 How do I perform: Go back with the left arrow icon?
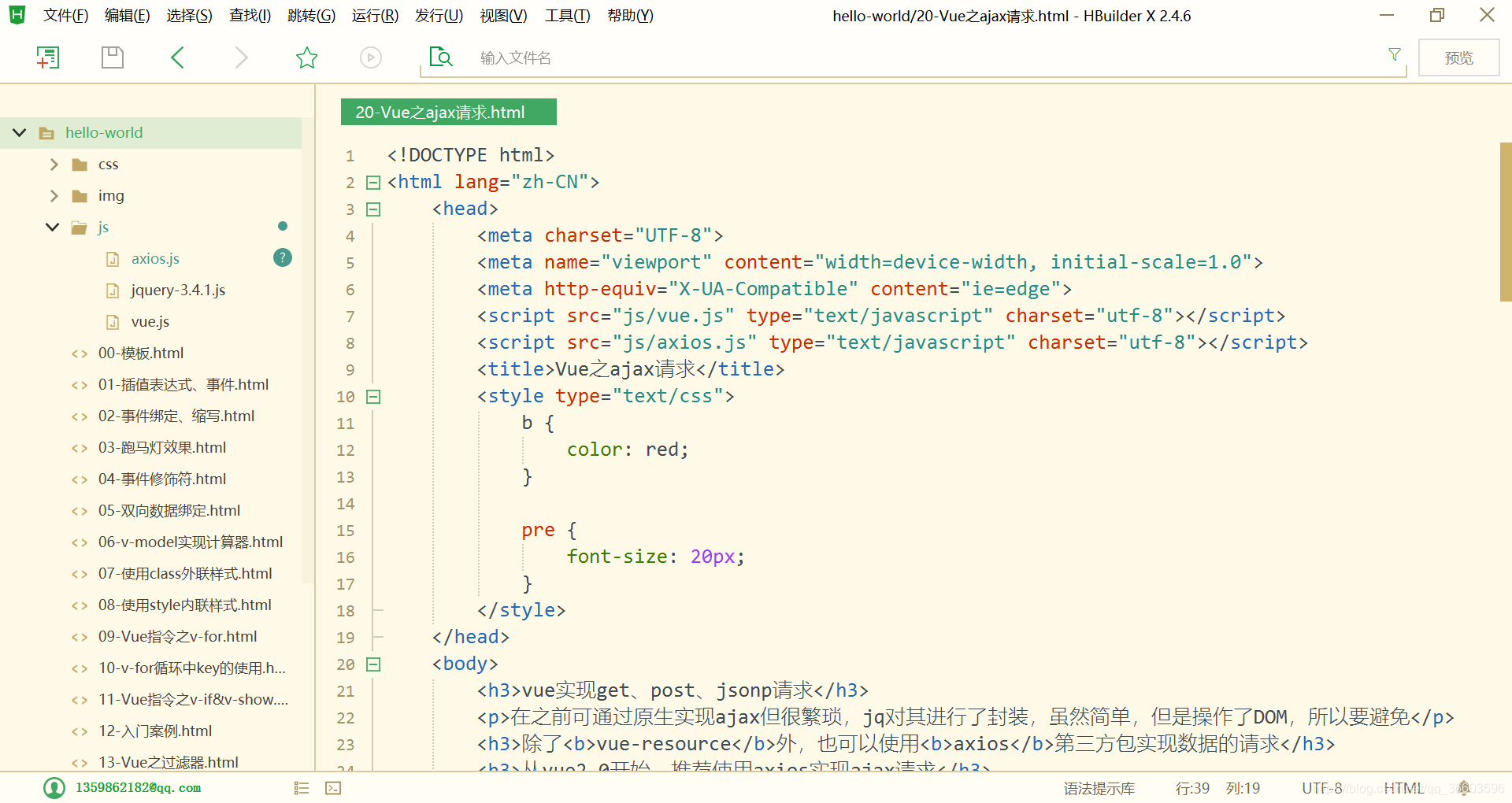(x=177, y=57)
